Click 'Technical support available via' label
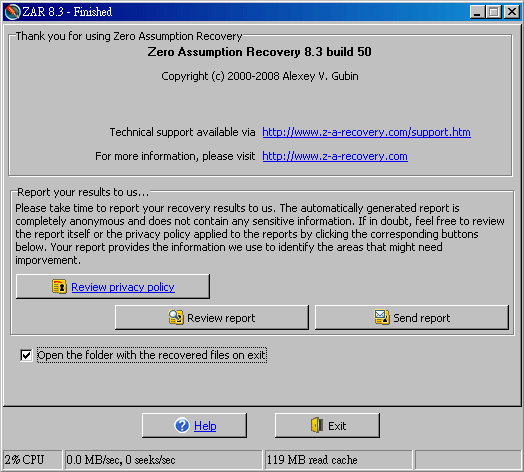Image resolution: width=524 pixels, height=472 pixels. [182, 132]
